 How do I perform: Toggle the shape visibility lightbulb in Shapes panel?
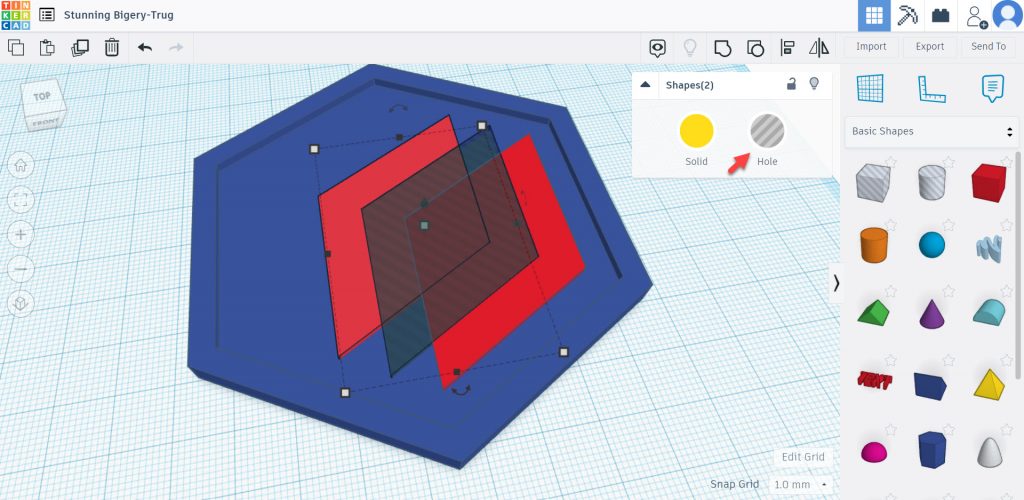pyautogui.click(x=814, y=84)
